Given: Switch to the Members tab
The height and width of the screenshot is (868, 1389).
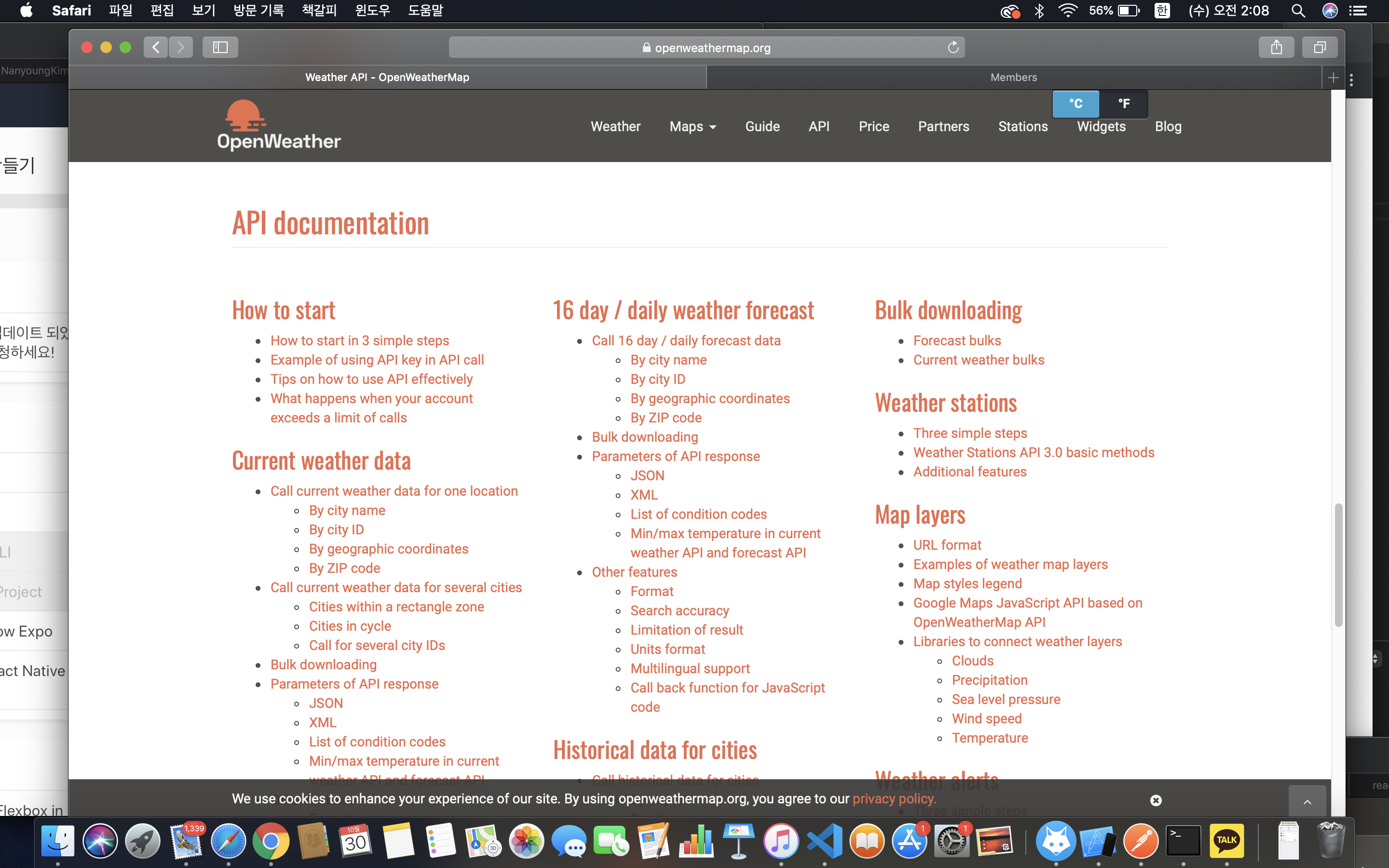Looking at the screenshot, I should click(x=1013, y=78).
